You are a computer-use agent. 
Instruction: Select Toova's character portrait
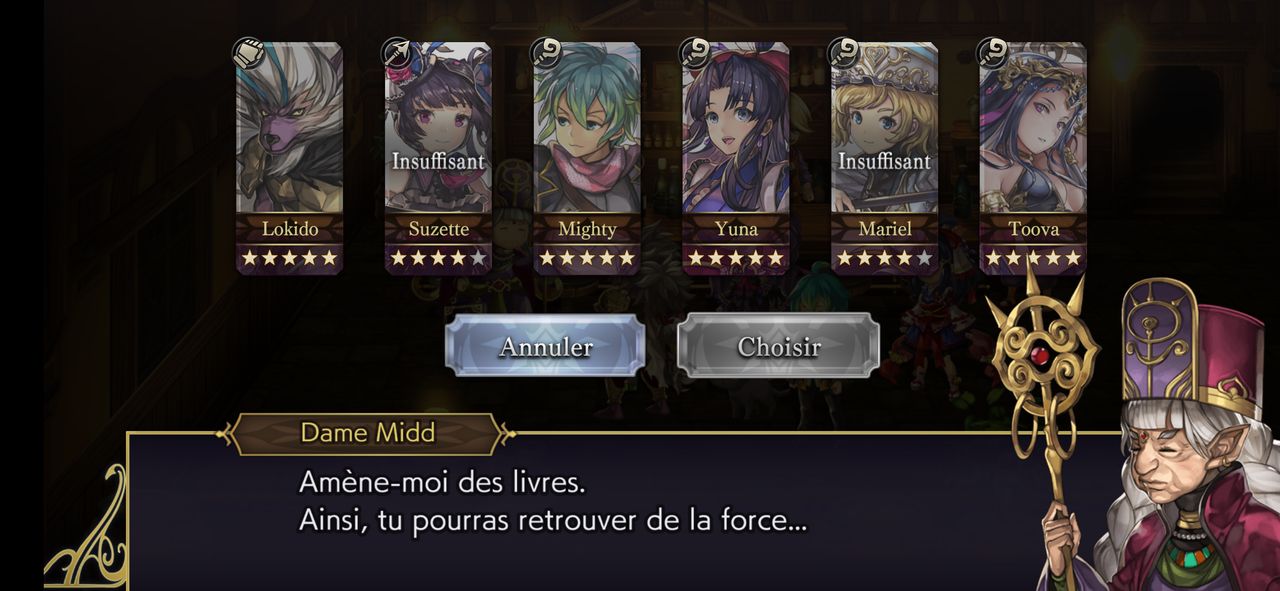tap(1033, 128)
